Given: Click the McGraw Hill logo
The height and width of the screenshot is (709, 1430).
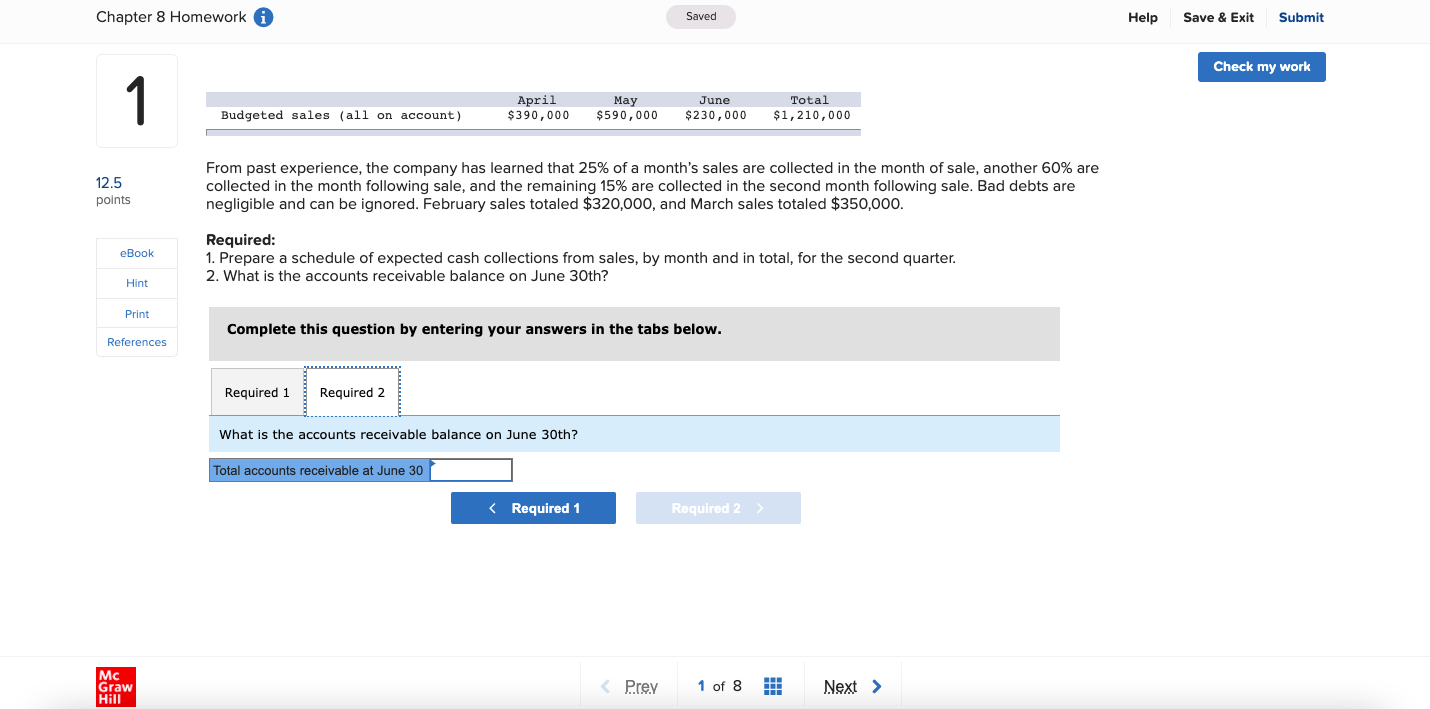Looking at the screenshot, I should click(x=115, y=687).
